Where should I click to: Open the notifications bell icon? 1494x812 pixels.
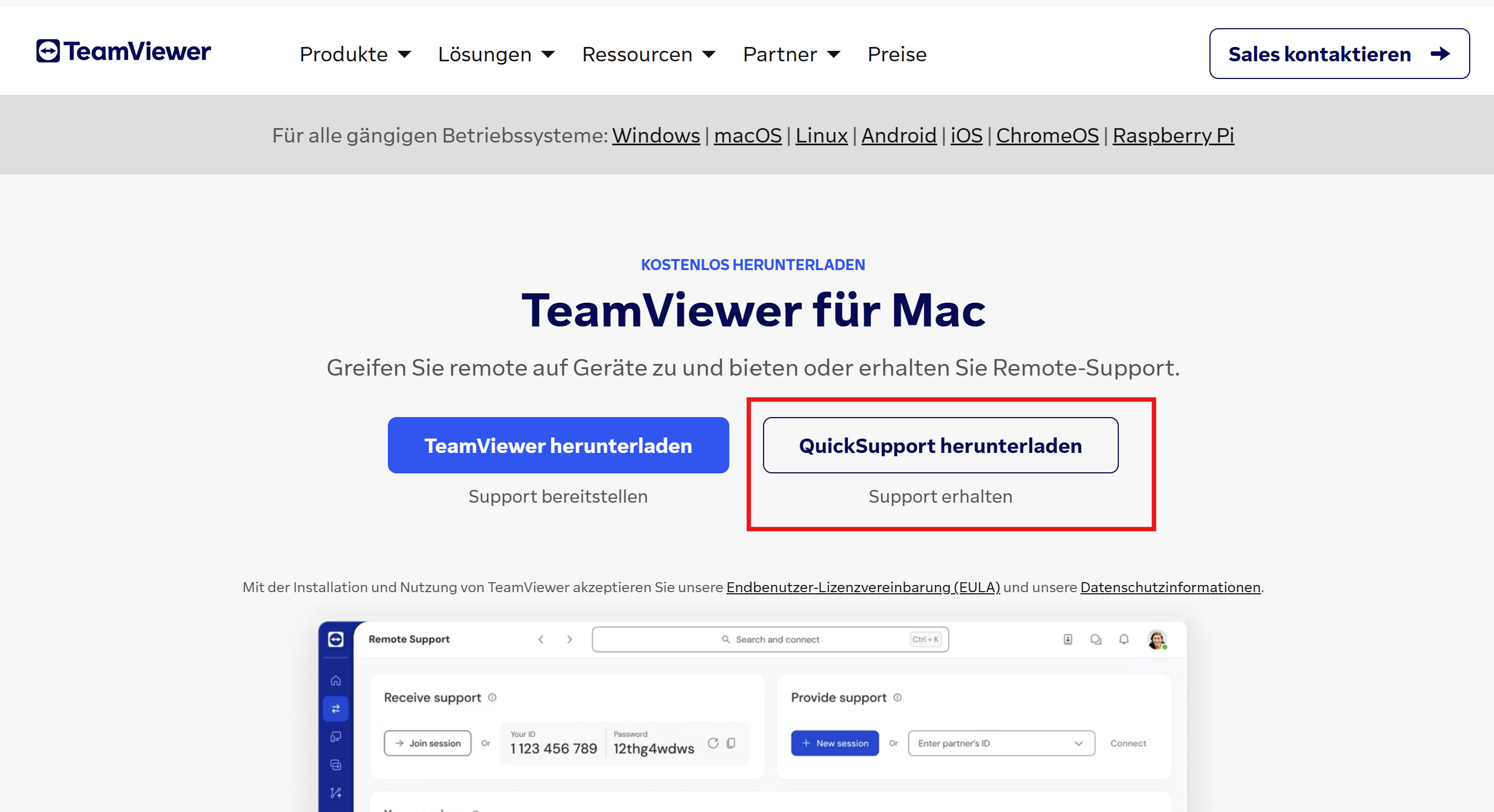(x=1124, y=639)
